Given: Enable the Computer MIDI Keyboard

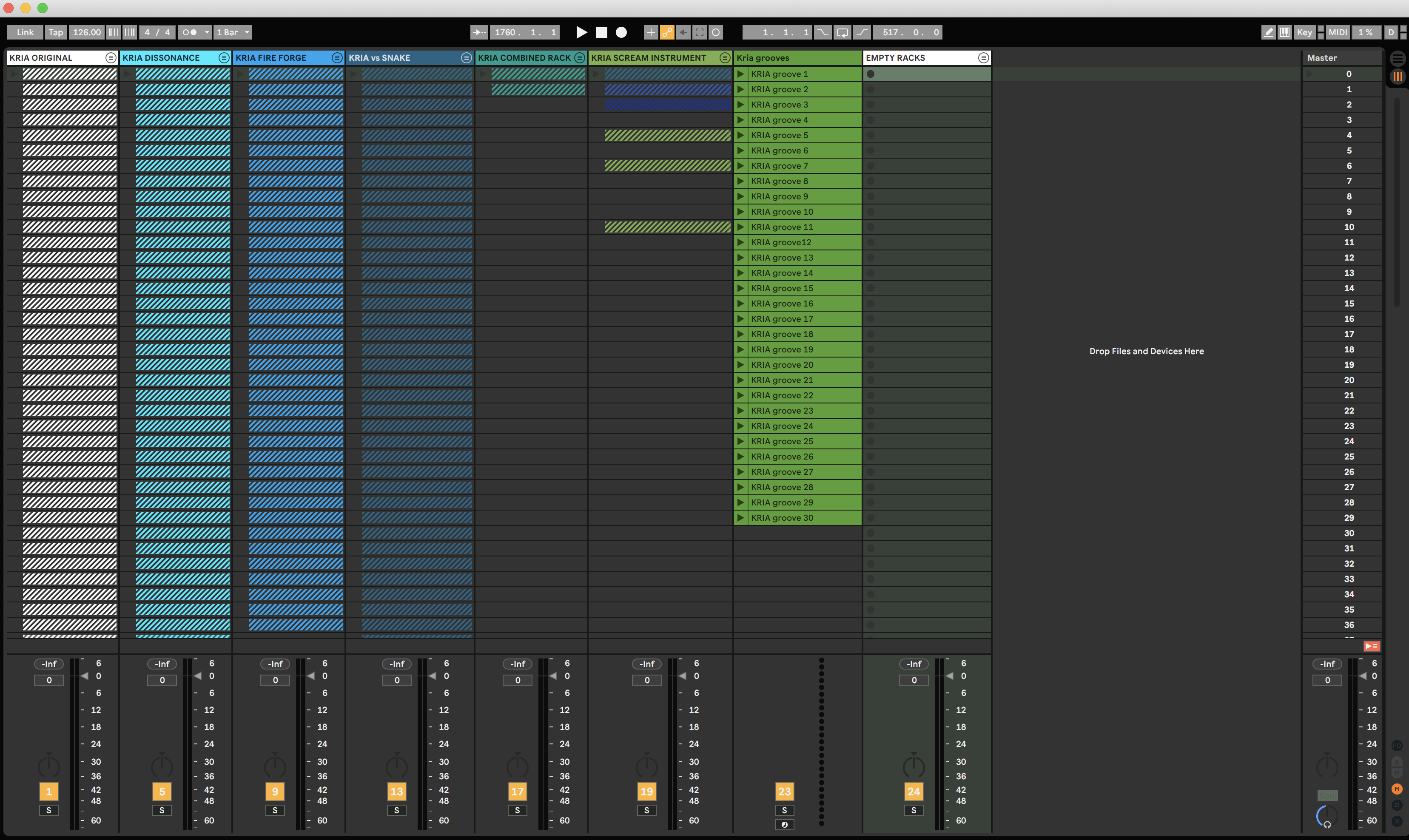Looking at the screenshot, I should point(1285,32).
